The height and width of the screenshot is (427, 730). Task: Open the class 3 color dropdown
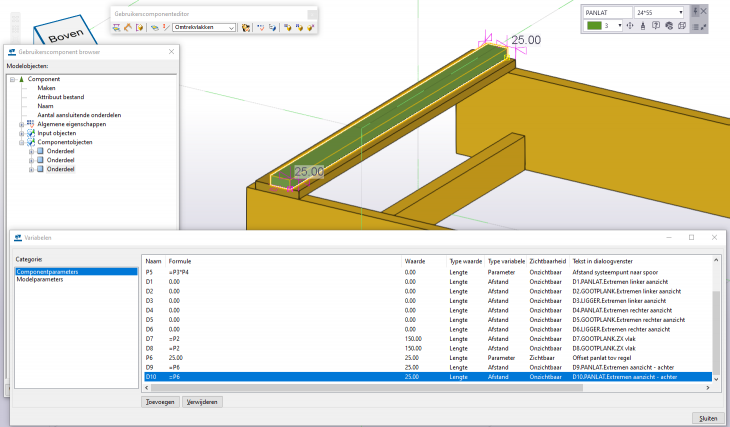618,25
